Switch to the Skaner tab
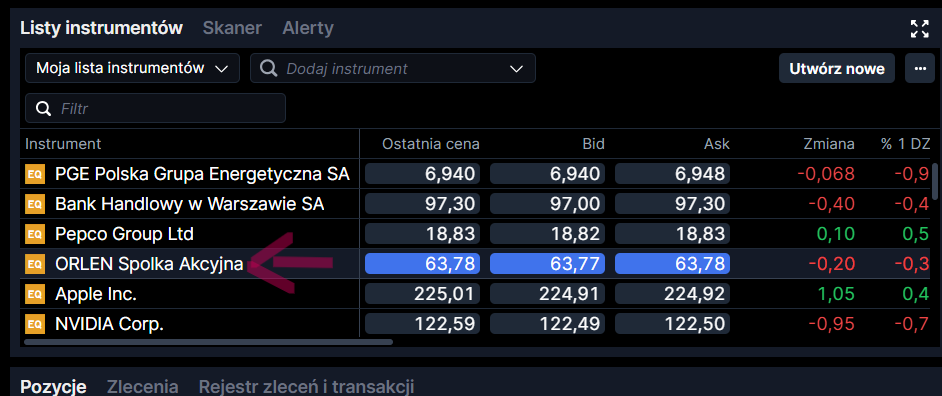 point(232,28)
